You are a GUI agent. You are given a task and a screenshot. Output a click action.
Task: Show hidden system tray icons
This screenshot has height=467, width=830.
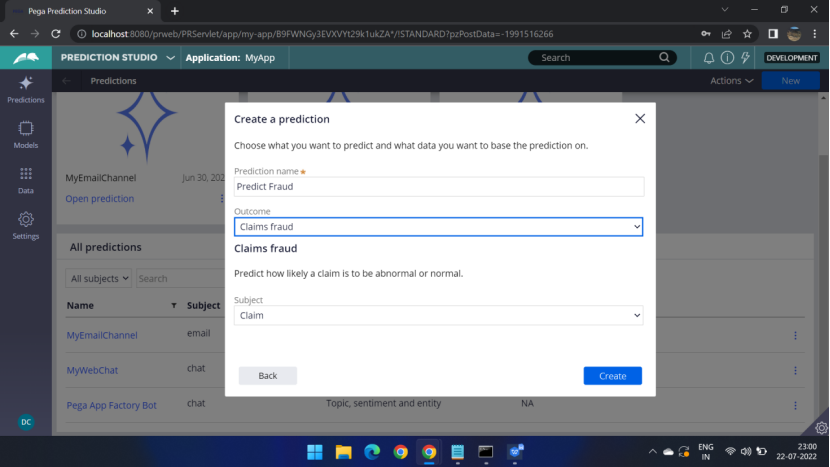click(x=652, y=452)
